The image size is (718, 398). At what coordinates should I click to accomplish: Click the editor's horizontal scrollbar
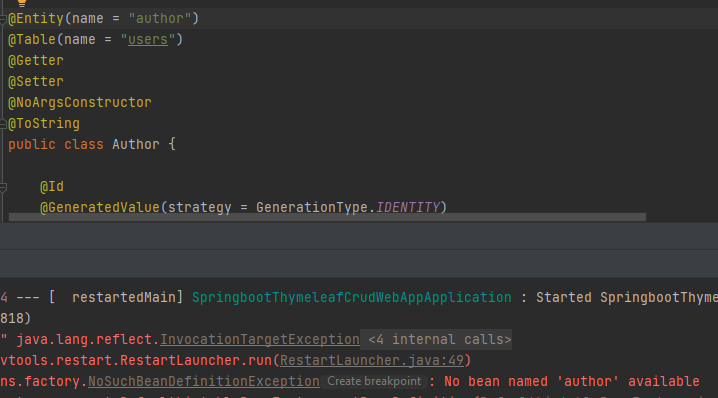327,217
